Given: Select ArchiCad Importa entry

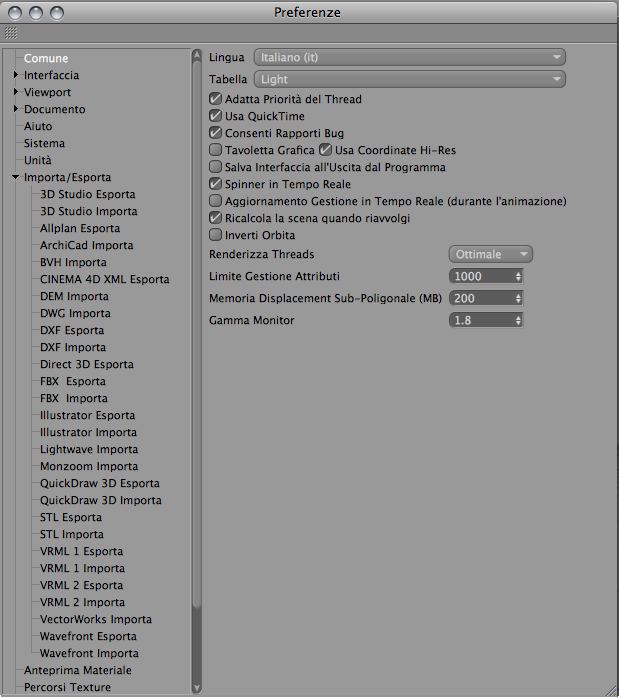Looking at the screenshot, I should (x=86, y=245).
